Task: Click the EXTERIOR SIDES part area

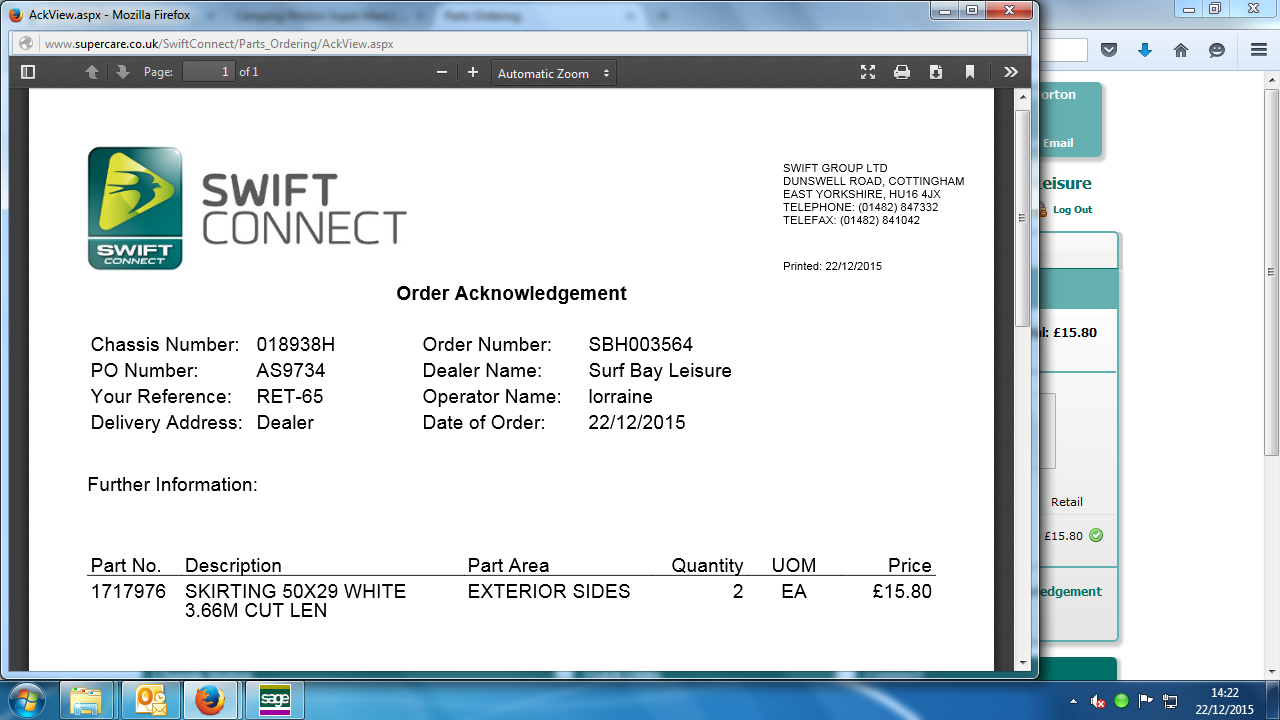Action: point(549,591)
